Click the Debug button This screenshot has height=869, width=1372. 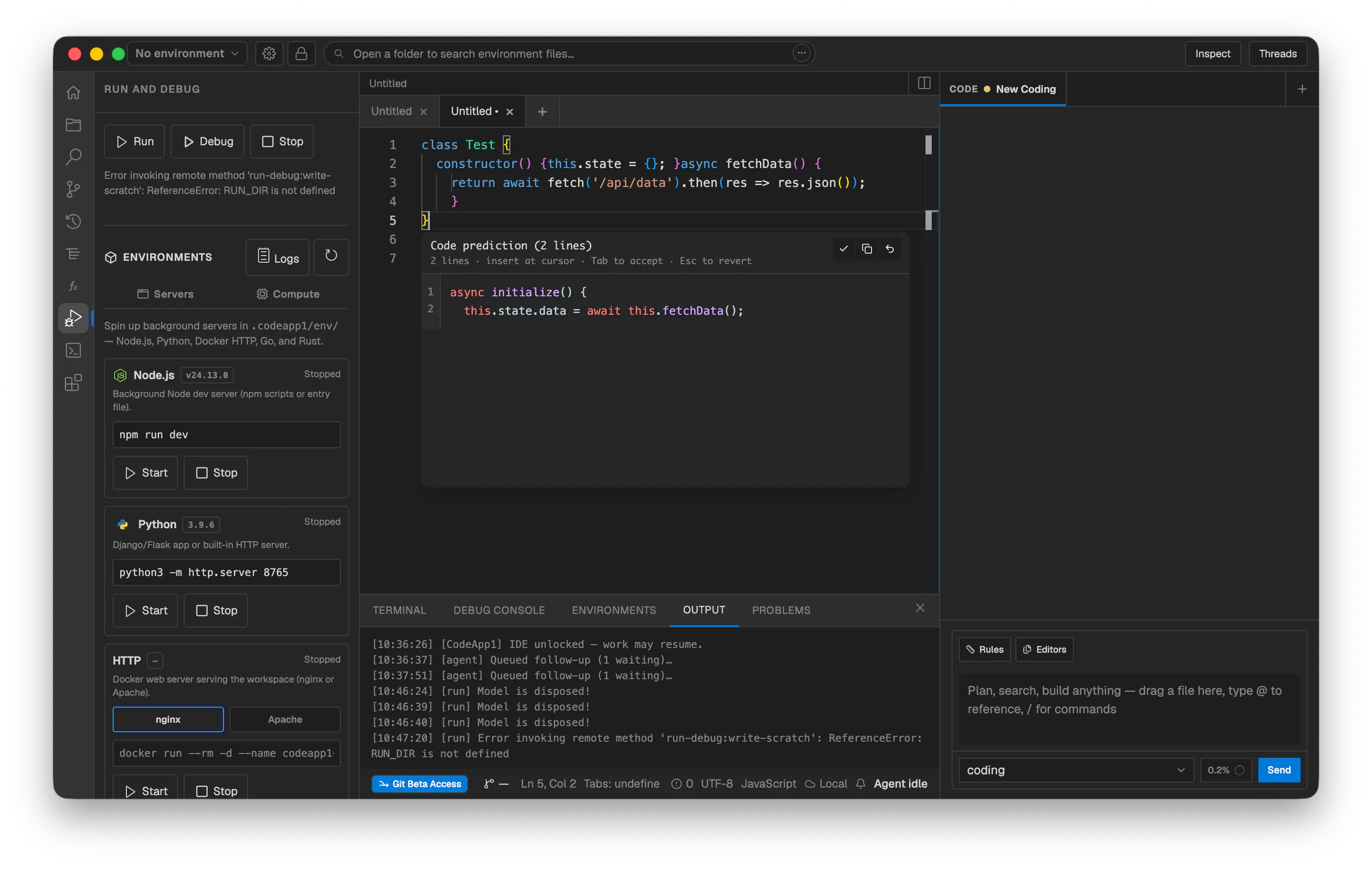coord(207,141)
